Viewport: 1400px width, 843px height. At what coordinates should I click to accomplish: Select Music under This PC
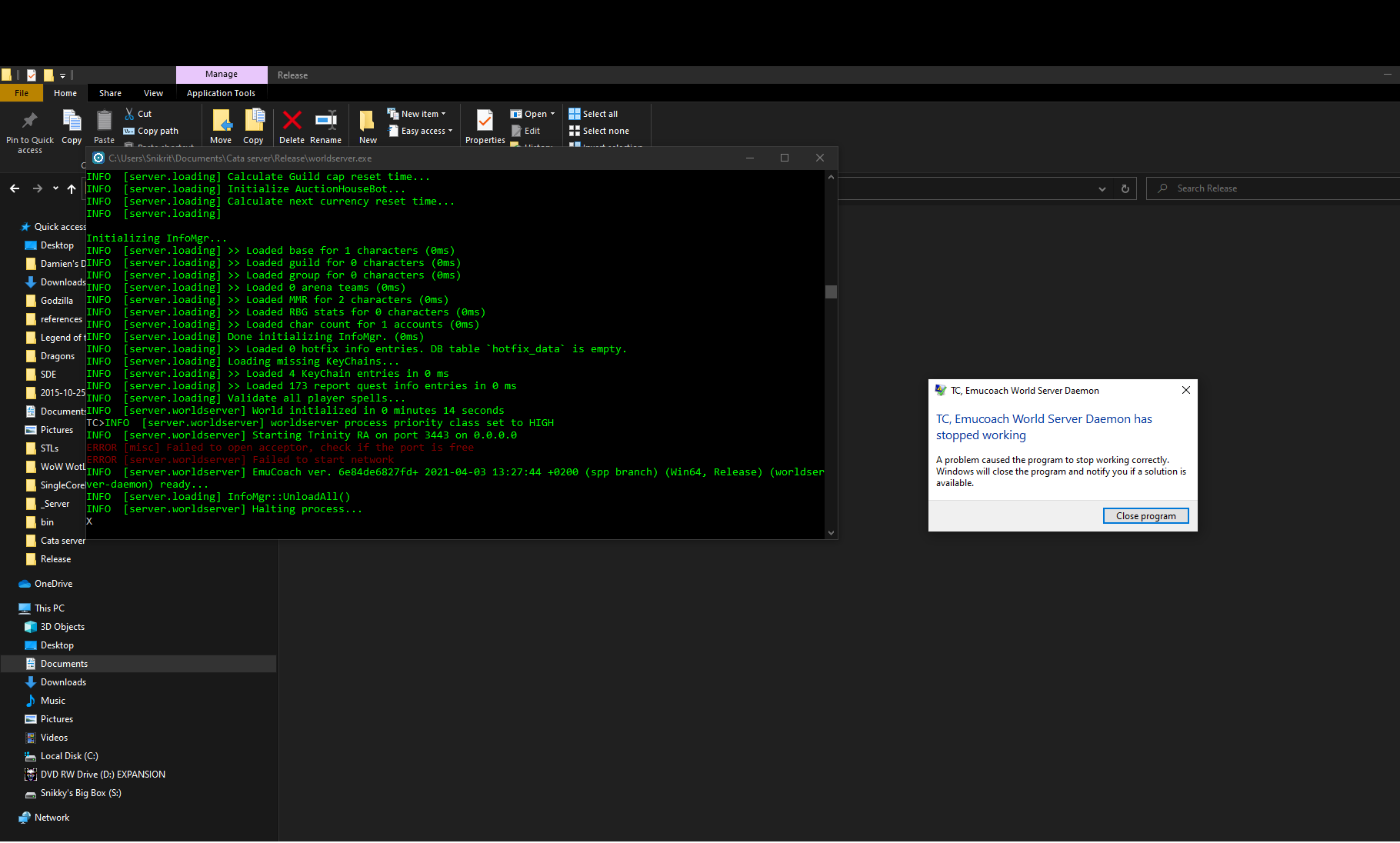46,701
